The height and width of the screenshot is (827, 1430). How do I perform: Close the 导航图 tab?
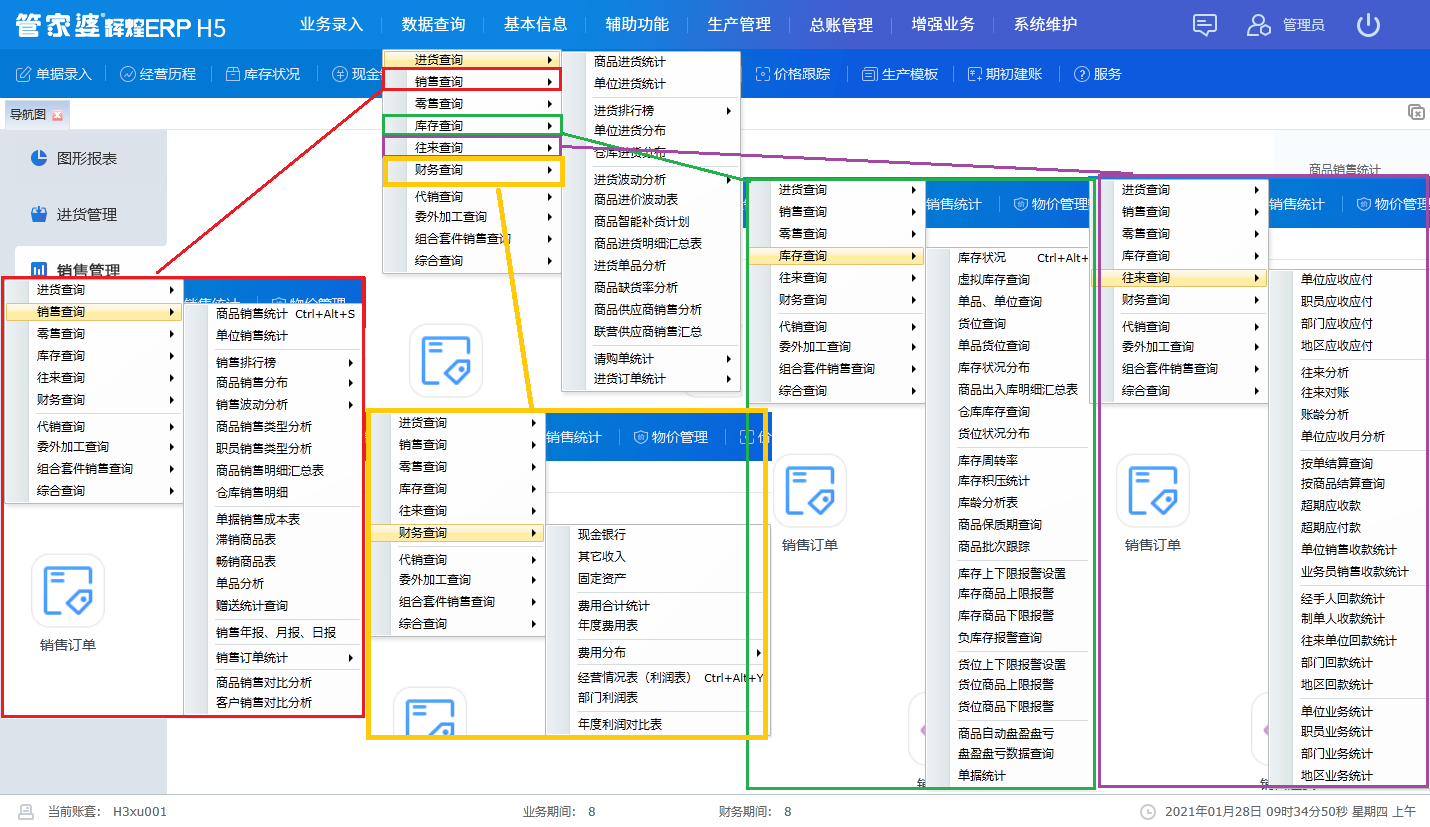click(x=57, y=115)
